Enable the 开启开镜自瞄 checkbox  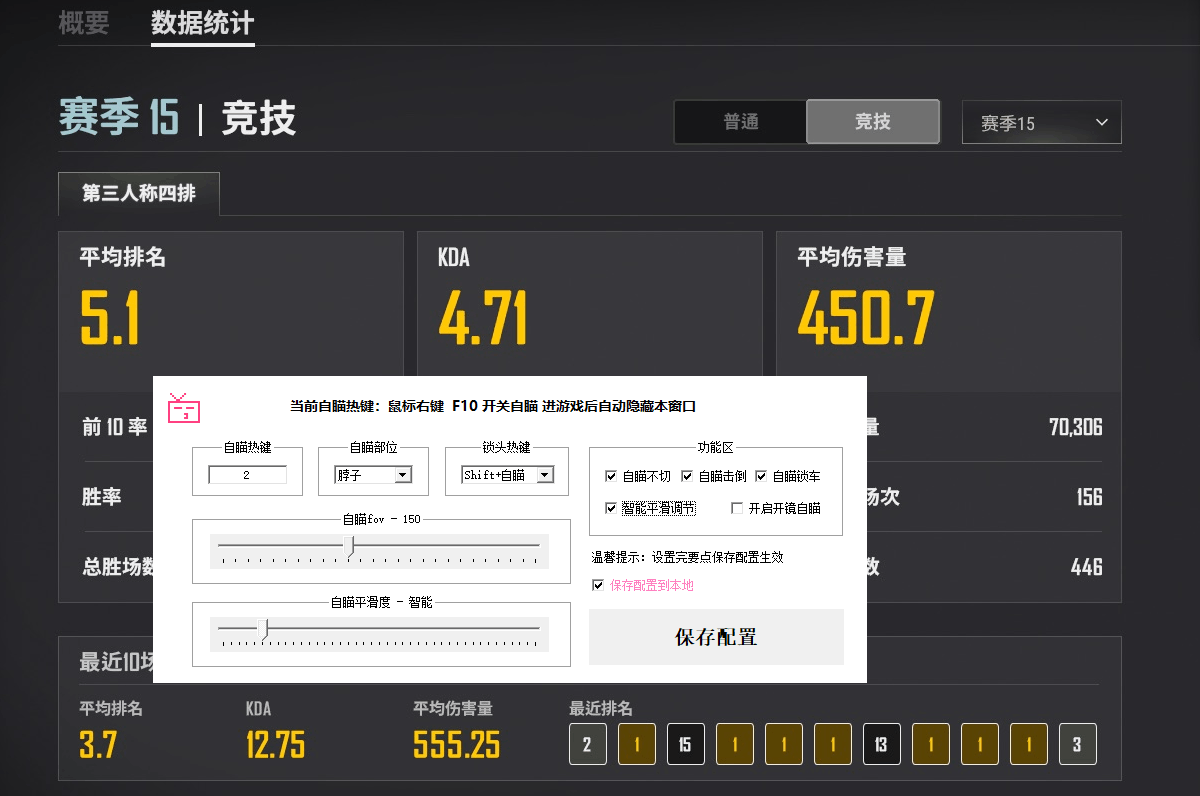pos(737,509)
